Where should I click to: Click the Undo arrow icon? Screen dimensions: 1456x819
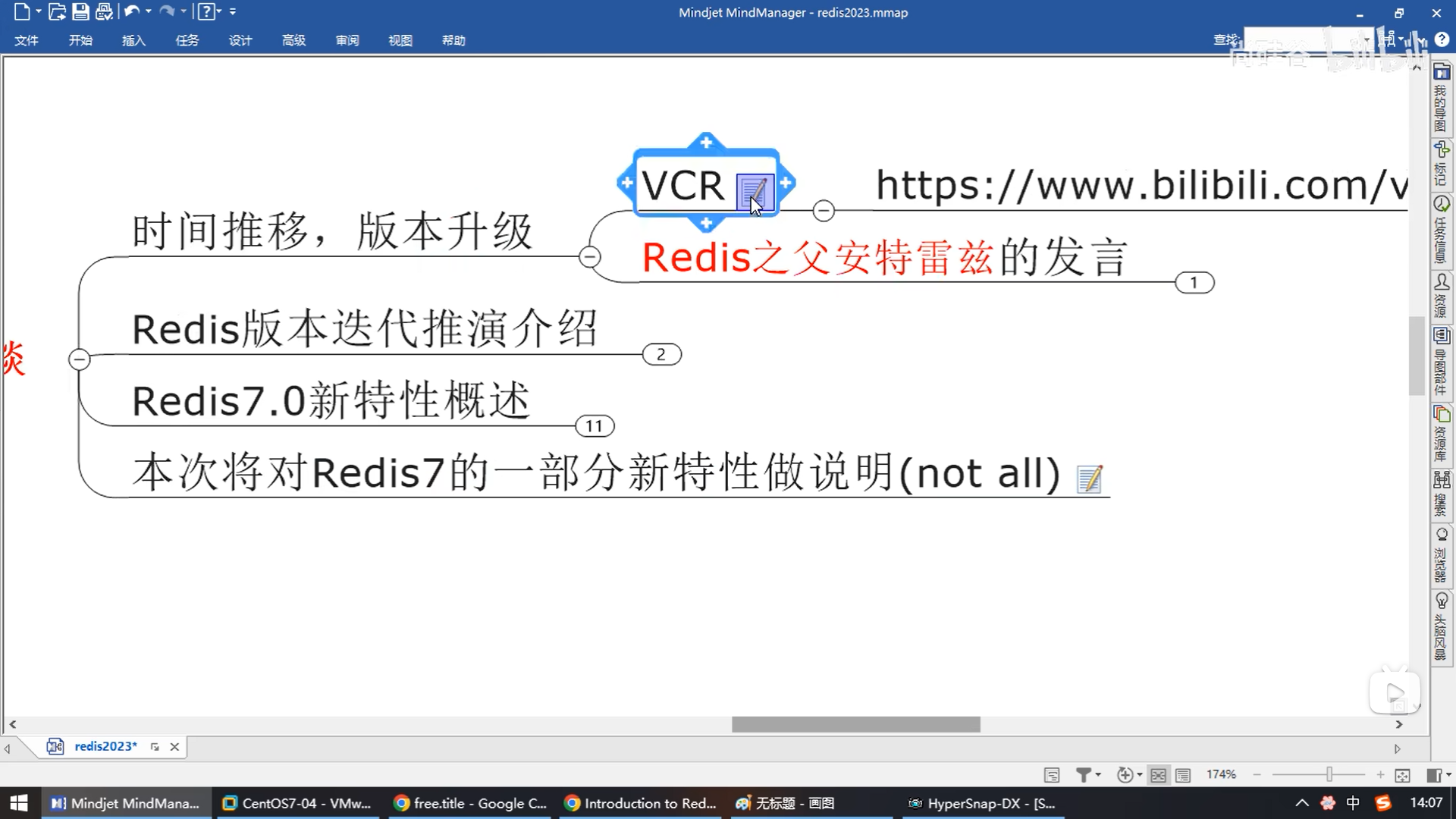point(131,11)
